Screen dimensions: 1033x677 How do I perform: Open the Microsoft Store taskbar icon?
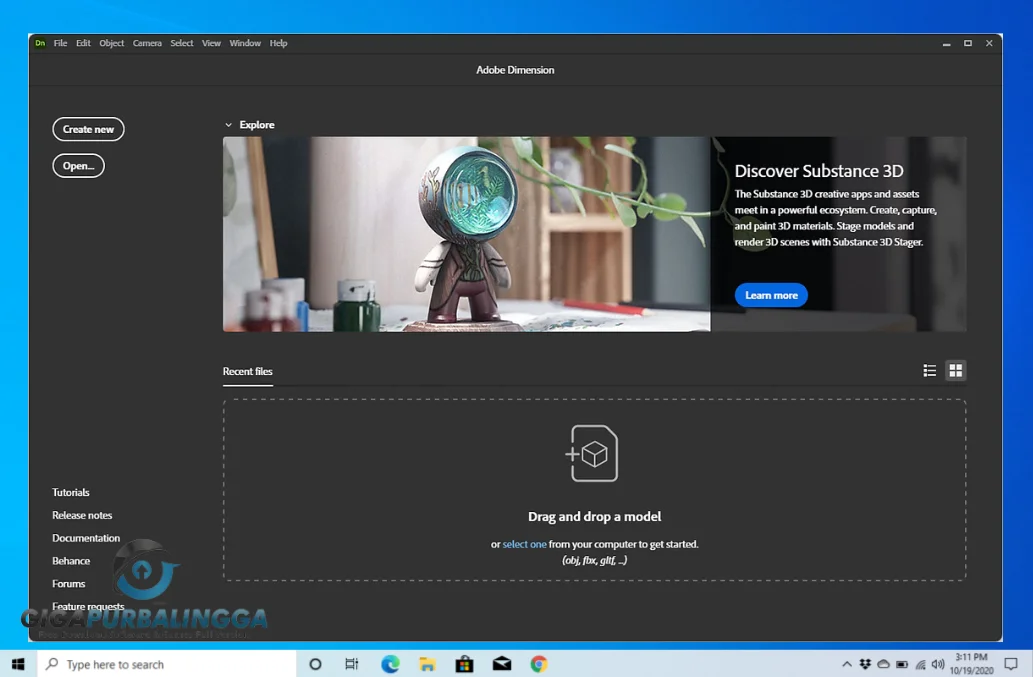pyautogui.click(x=464, y=663)
